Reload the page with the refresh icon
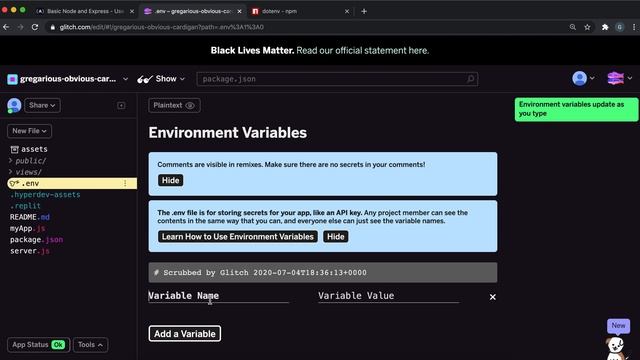The height and width of the screenshot is (360, 640). (x=35, y=27)
